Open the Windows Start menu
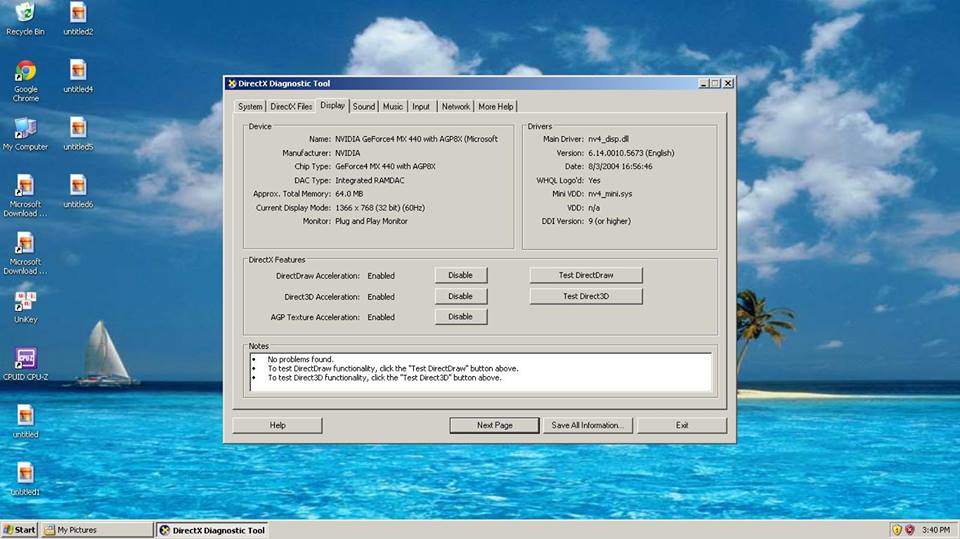960x539 pixels. [x=19, y=530]
